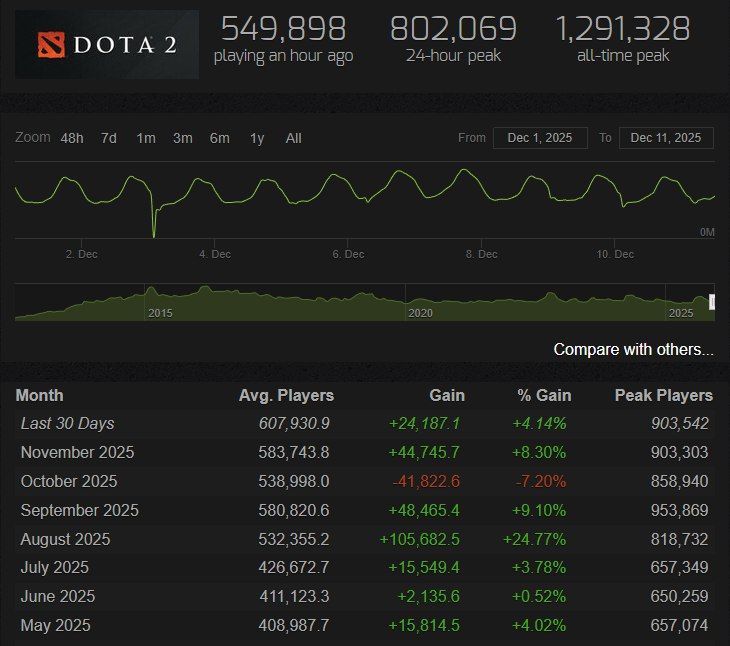Click the From date field Dec 1, 2025

[540, 138]
